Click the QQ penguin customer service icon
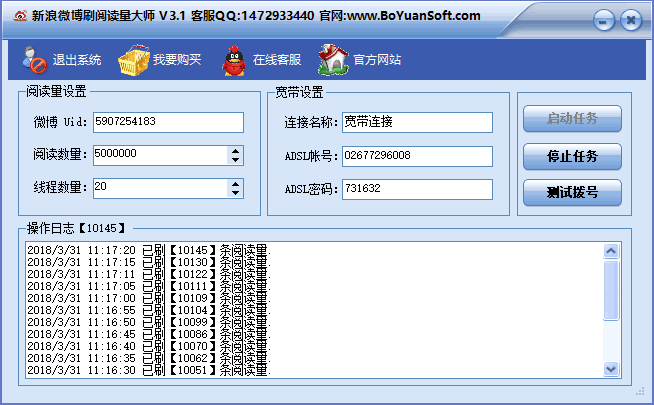The width and height of the screenshot is (654, 405). click(234, 60)
